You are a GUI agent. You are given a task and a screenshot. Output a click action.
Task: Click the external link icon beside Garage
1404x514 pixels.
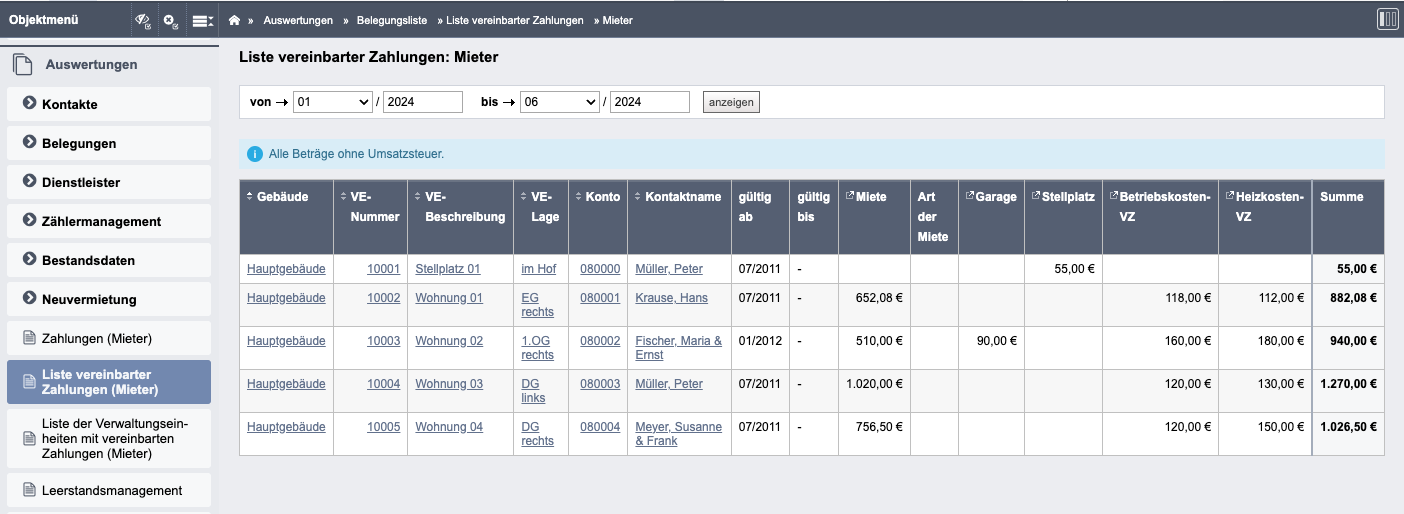pyautogui.click(x=969, y=196)
